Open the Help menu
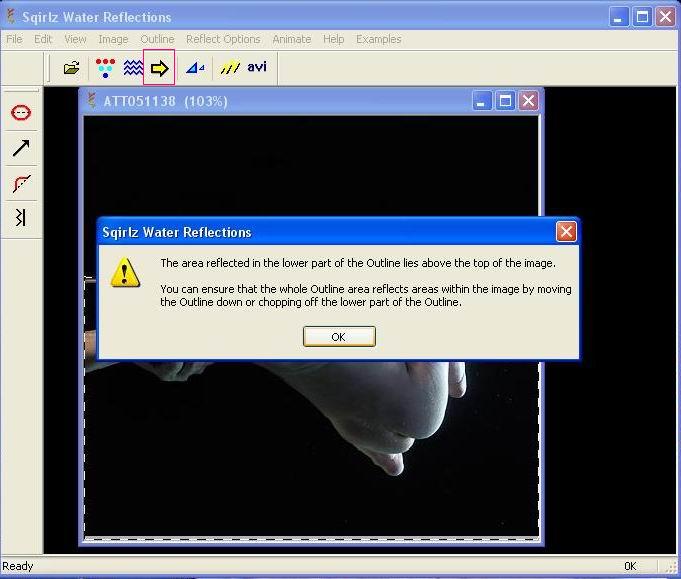Image resolution: width=681 pixels, height=579 pixels. [x=333, y=39]
